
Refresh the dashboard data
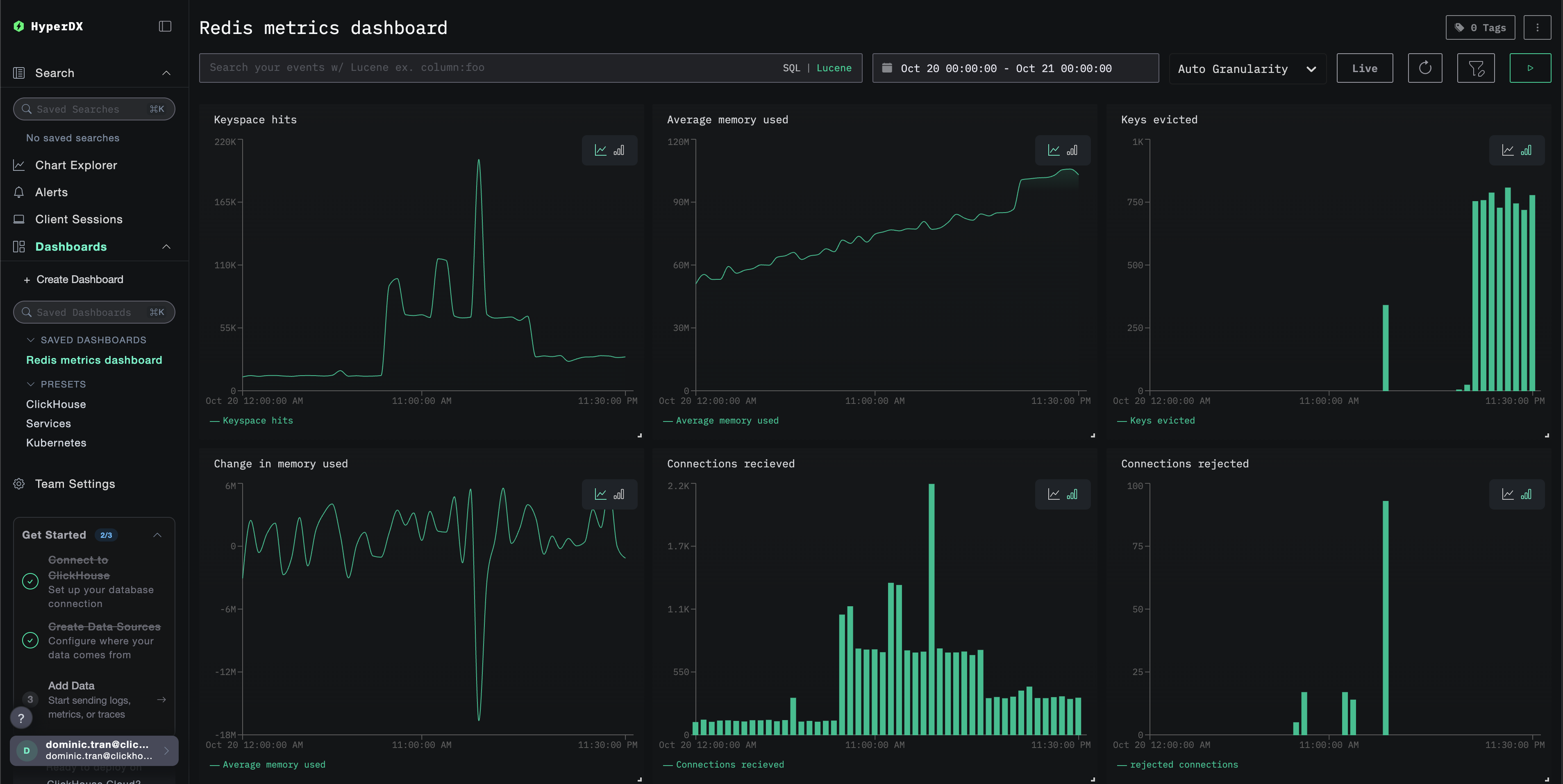[1425, 68]
